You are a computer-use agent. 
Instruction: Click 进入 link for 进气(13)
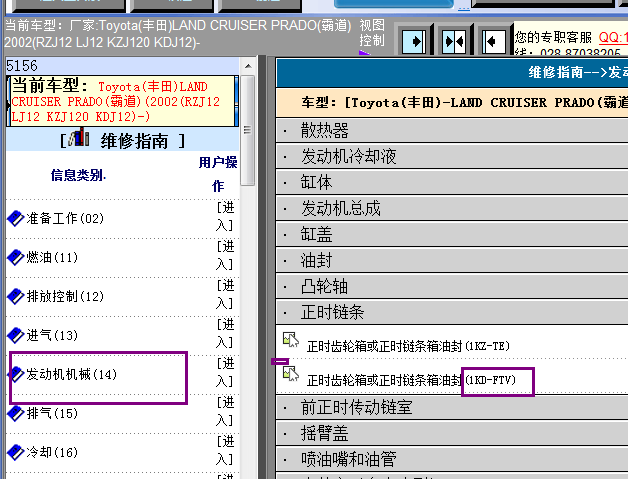coord(225,333)
